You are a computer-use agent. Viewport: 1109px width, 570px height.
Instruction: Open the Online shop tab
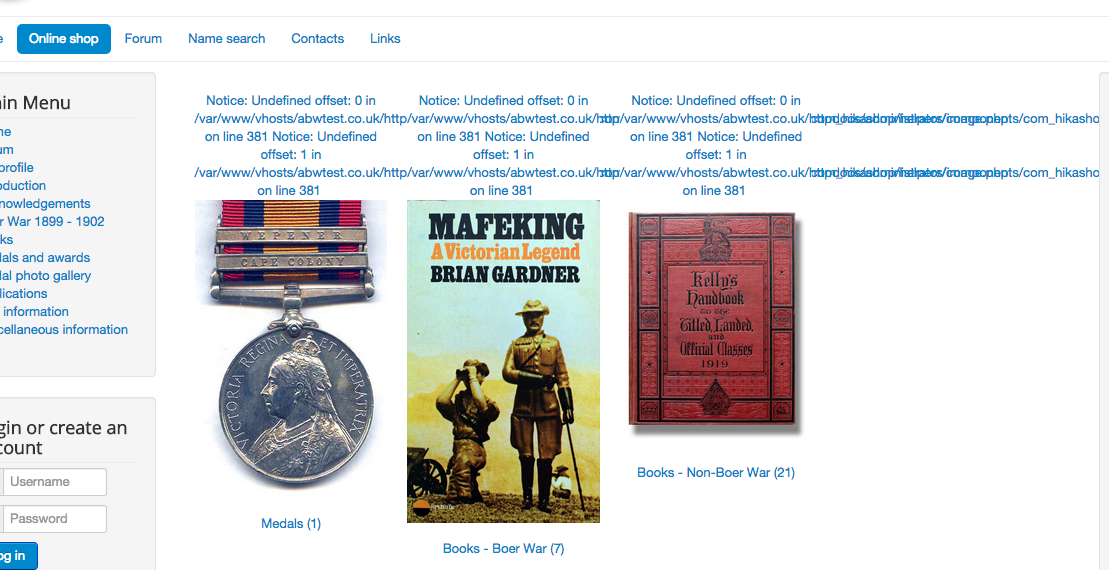pos(64,39)
